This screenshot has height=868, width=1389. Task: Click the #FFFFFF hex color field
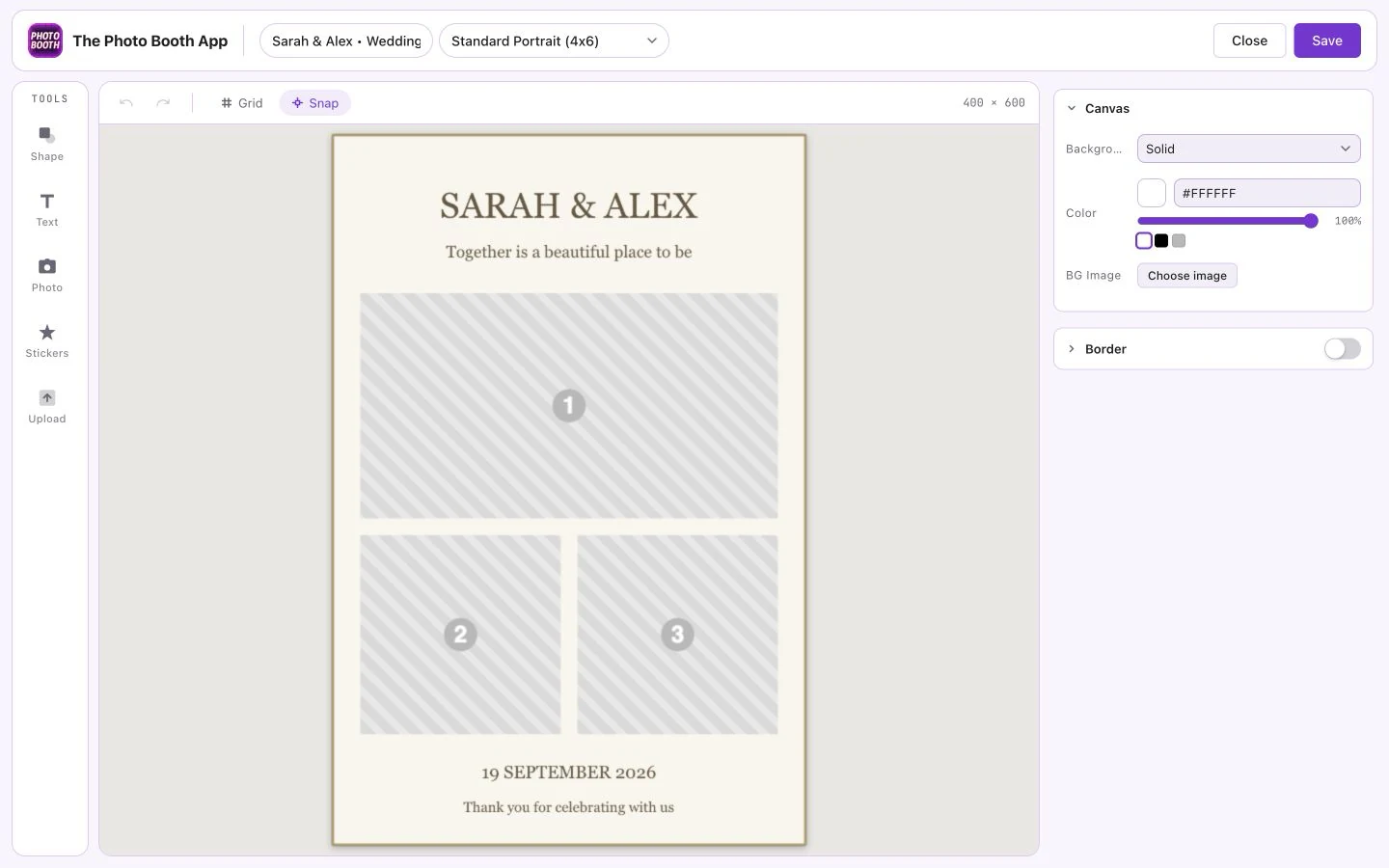[1267, 193]
